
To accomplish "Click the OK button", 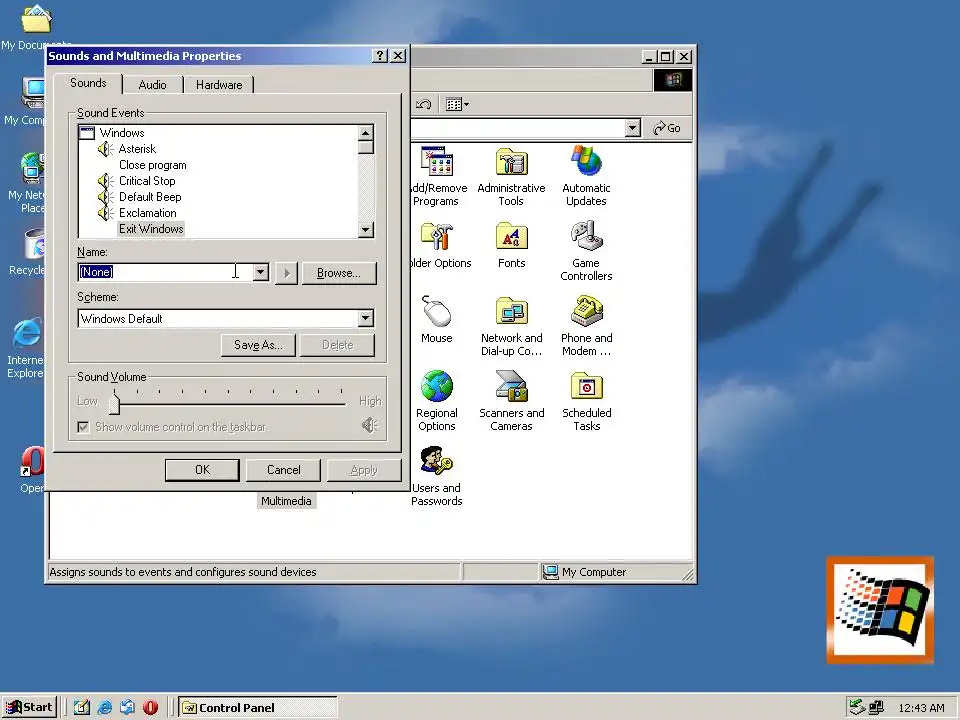I will click(x=202, y=470).
